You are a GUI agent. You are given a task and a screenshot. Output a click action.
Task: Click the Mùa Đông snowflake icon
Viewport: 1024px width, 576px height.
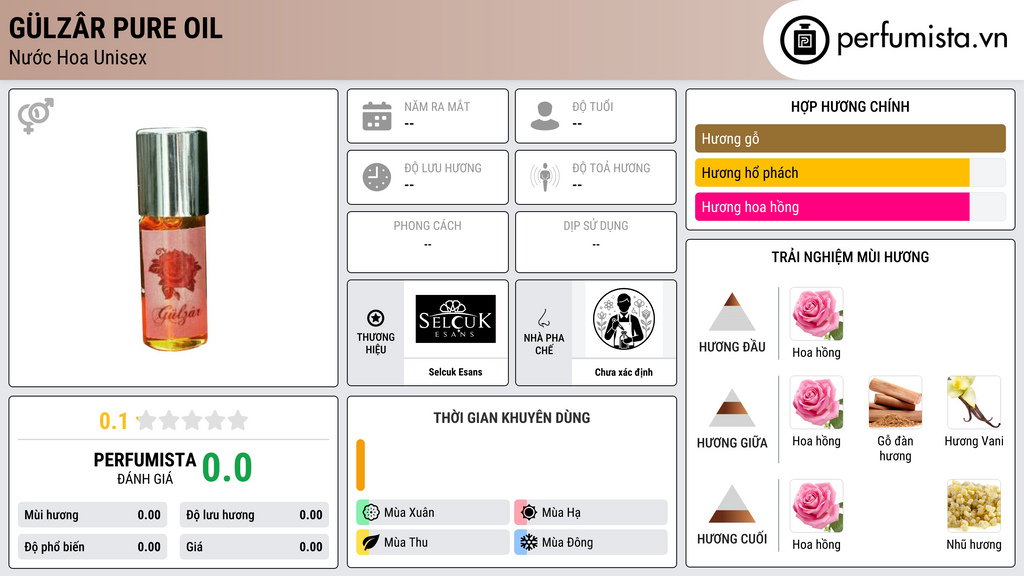[x=529, y=542]
